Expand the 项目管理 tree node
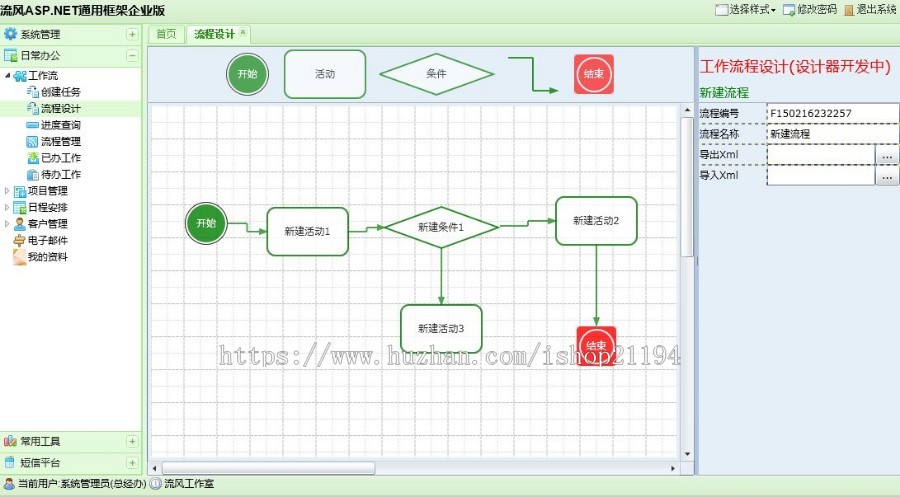Viewport: 900px width, 497px height. 7,191
